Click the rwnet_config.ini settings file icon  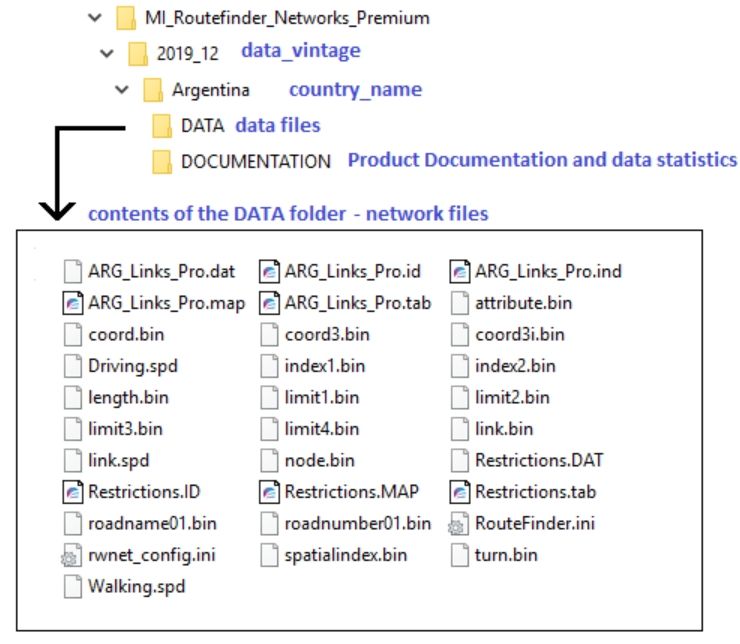tap(71, 555)
